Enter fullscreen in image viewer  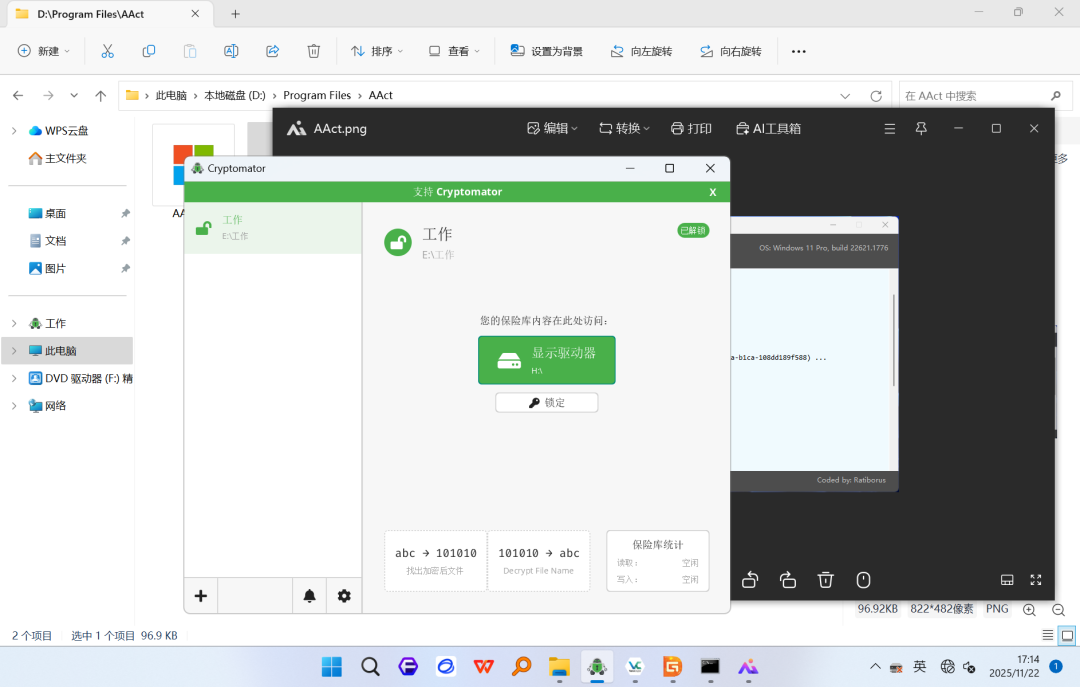(1035, 580)
